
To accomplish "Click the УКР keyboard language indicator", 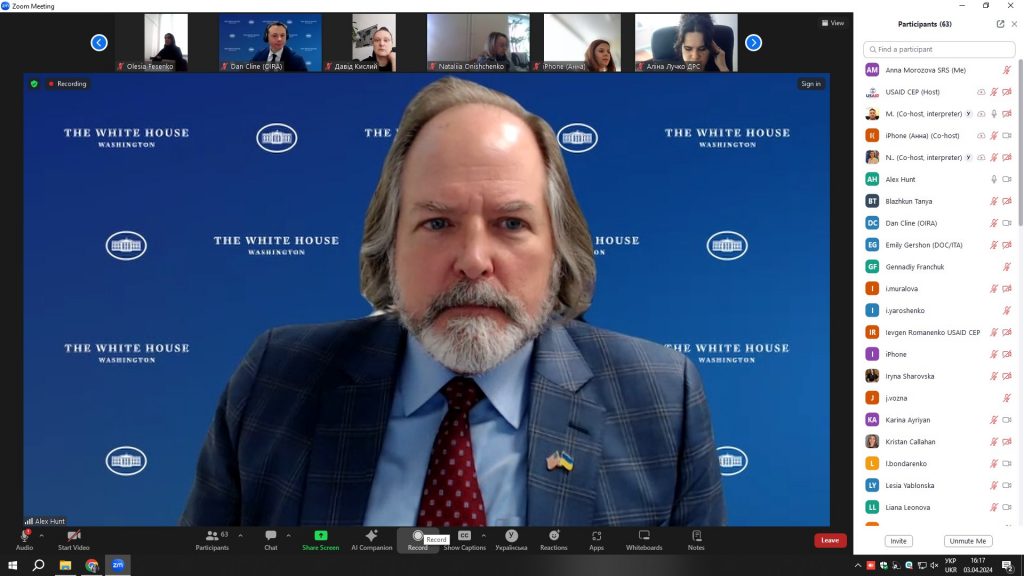I will [x=951, y=566].
